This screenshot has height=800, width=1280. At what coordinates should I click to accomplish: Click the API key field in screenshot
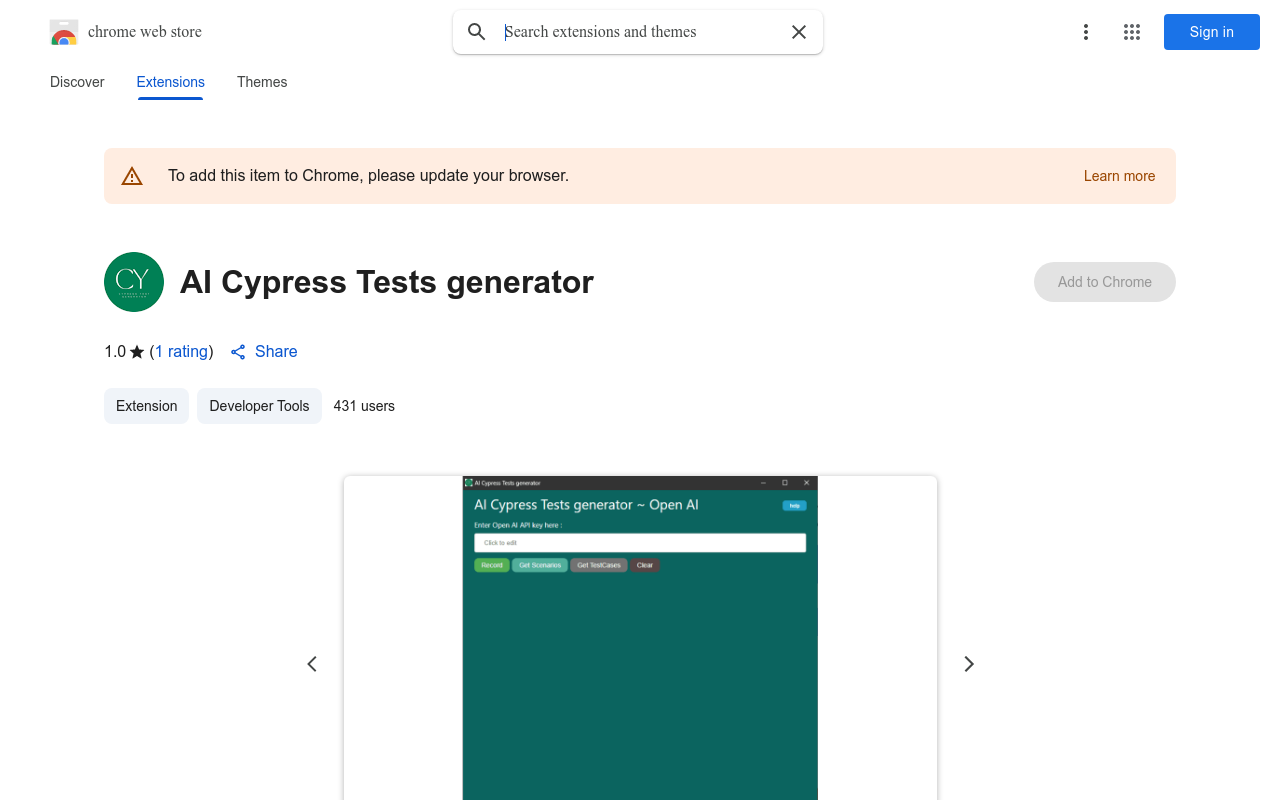click(x=640, y=543)
